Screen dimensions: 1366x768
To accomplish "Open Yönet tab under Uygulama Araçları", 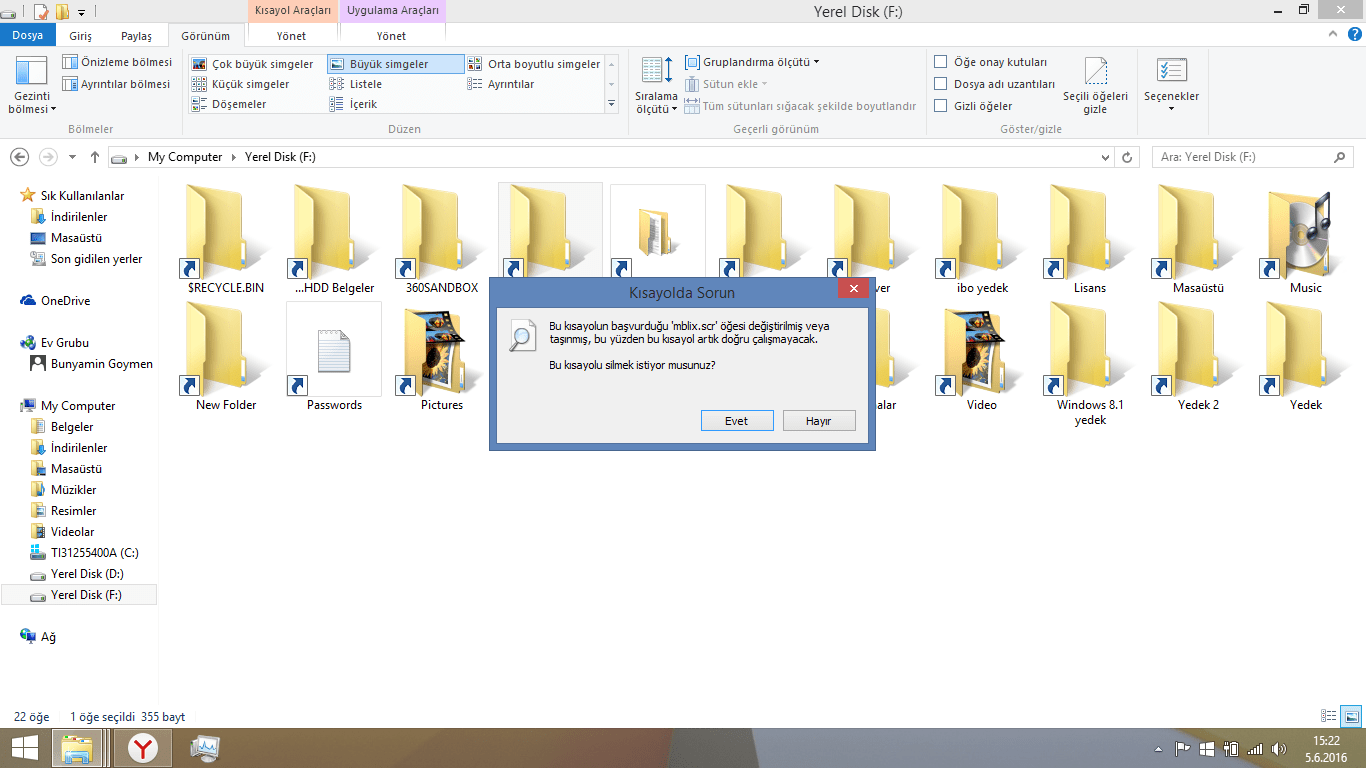I will (x=391, y=36).
